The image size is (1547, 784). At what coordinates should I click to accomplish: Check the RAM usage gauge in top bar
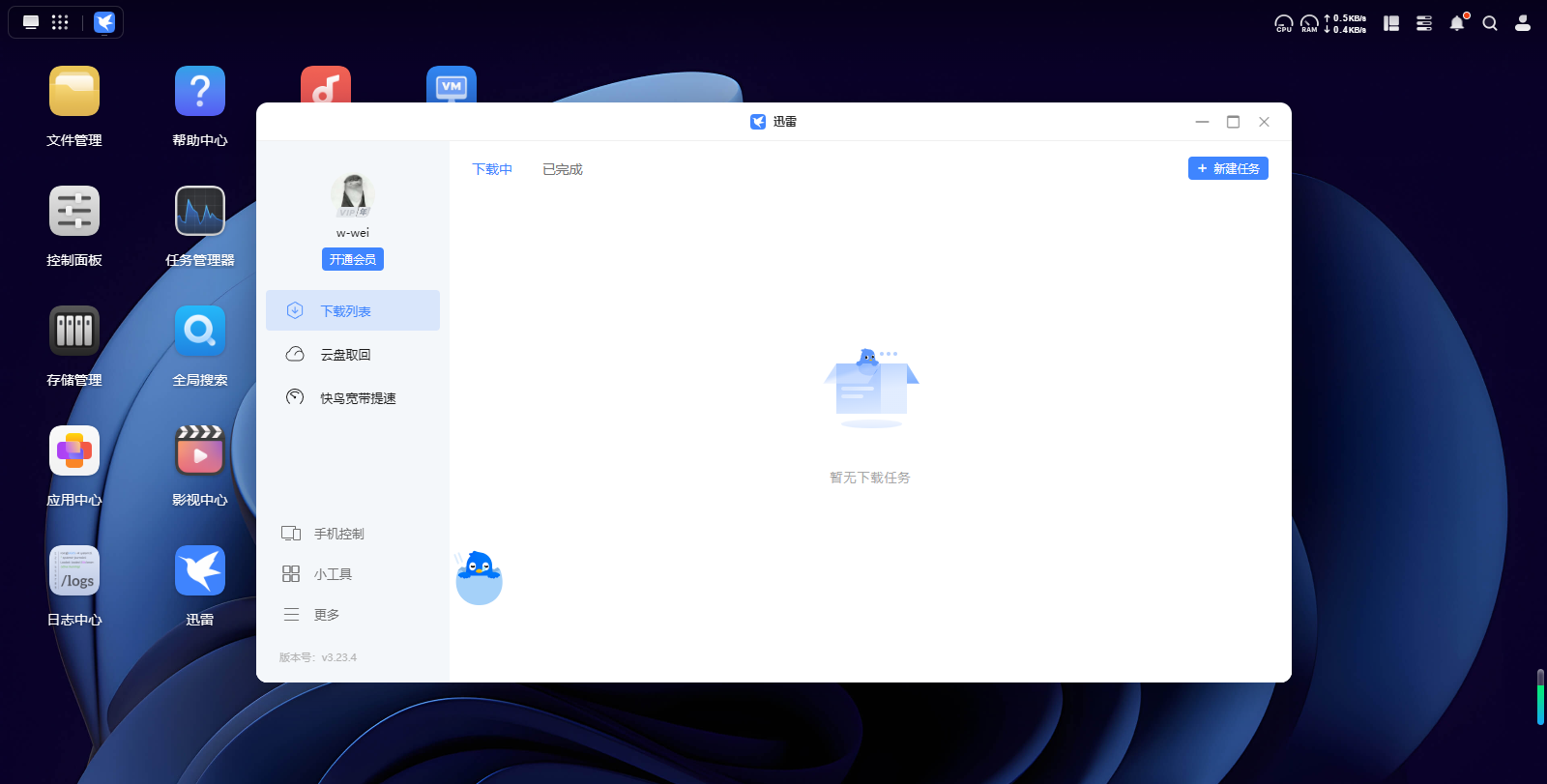1309,23
